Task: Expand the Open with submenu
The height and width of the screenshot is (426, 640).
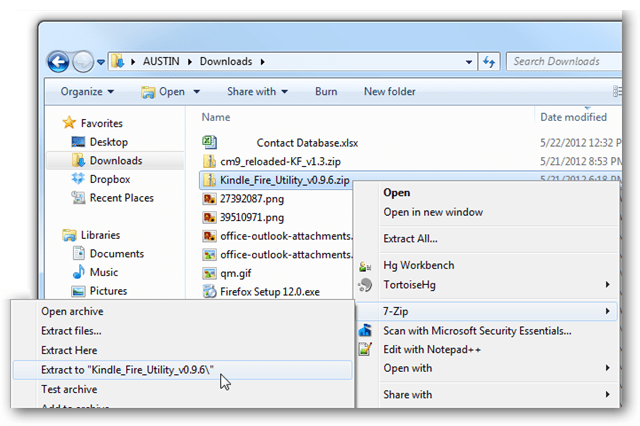Action: click(x=487, y=368)
